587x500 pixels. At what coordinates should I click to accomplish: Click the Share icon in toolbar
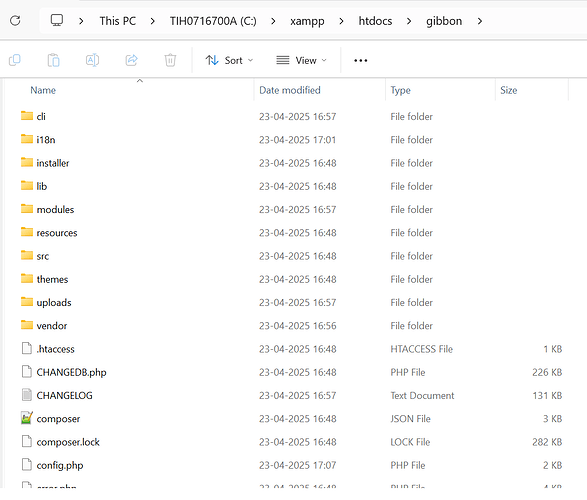tap(131, 60)
